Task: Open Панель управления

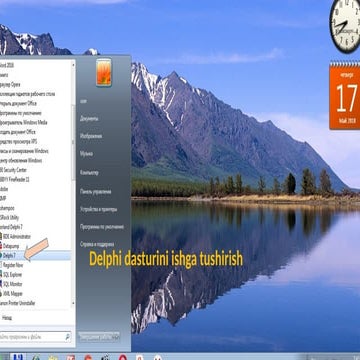Action: click(95, 191)
